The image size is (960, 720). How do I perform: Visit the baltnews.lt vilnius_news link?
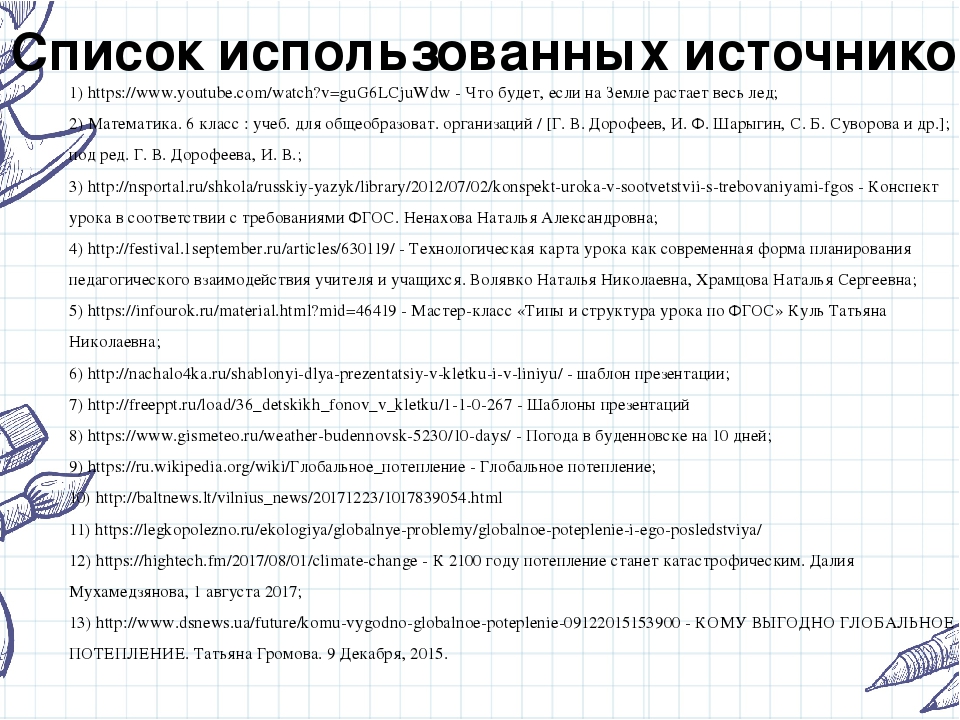(299, 498)
